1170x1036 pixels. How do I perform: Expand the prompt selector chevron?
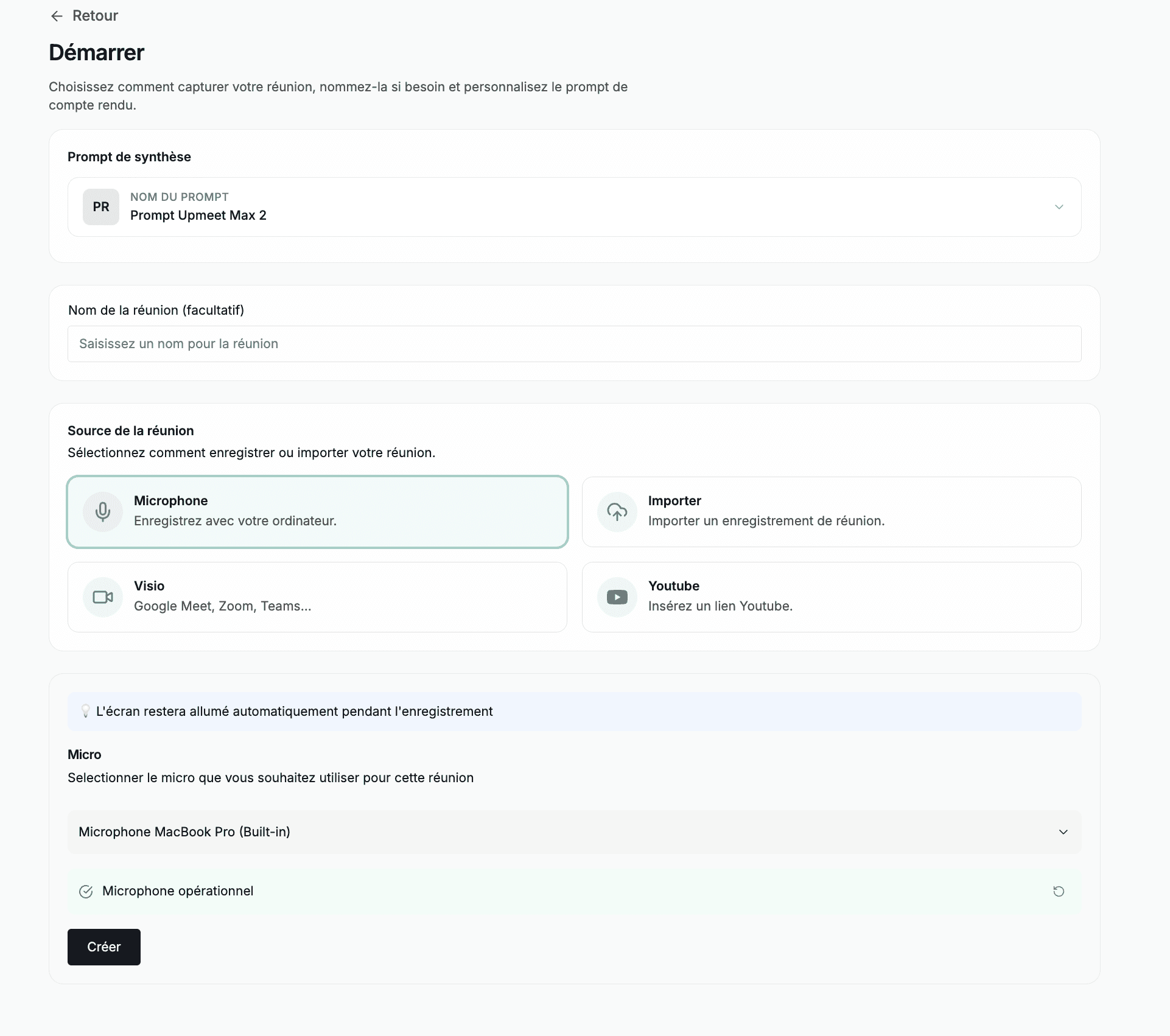1059,207
